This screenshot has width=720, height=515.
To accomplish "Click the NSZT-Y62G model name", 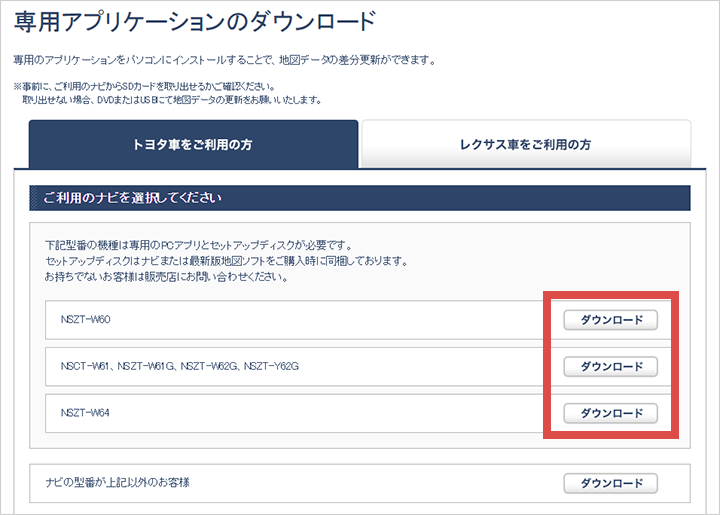I will [271, 366].
